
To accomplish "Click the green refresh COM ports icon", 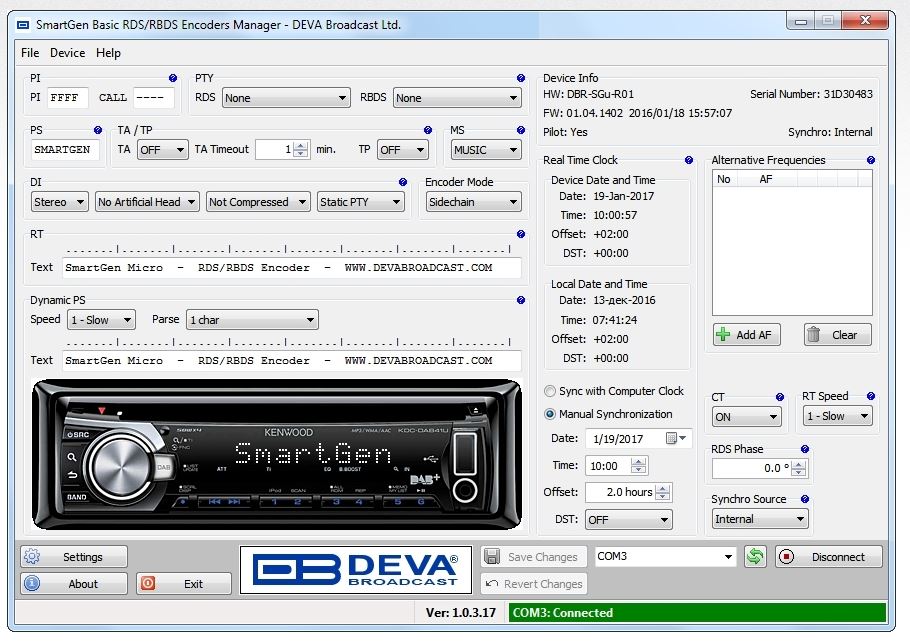I will tap(755, 557).
